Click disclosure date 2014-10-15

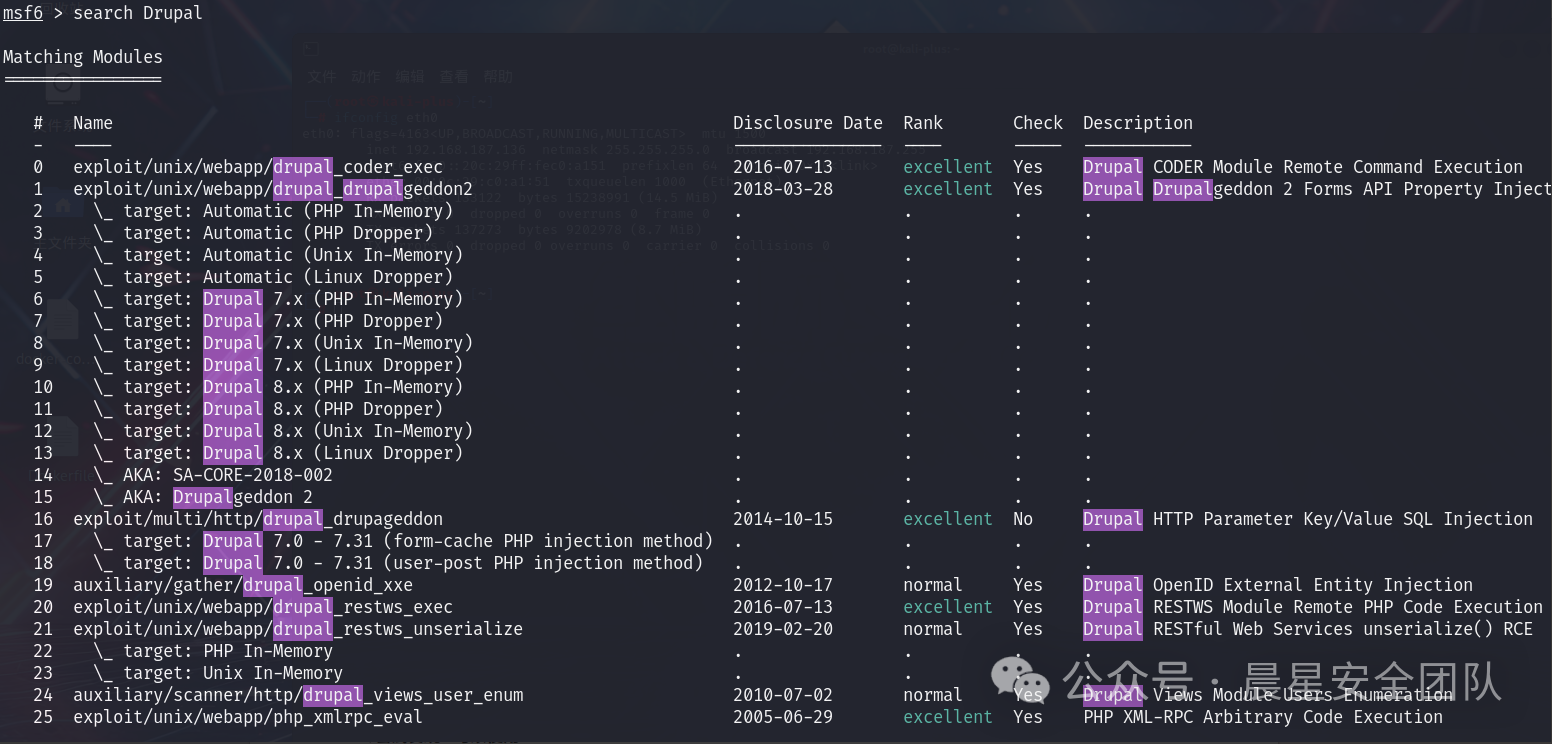tap(783, 519)
